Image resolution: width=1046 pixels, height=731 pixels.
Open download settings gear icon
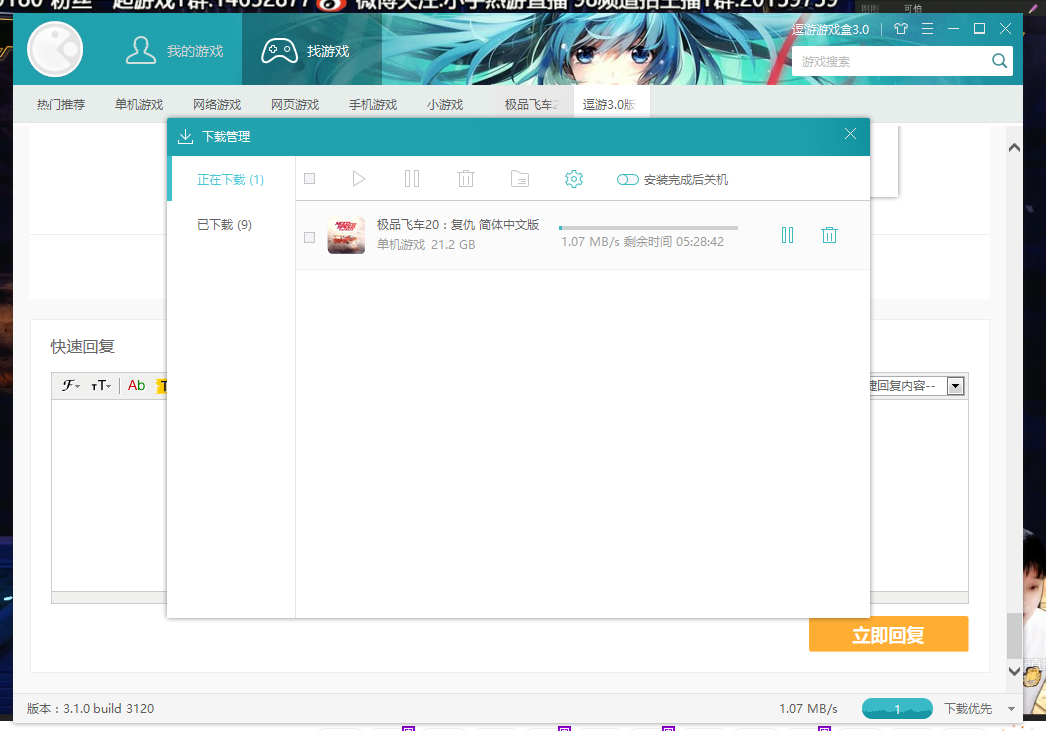pyautogui.click(x=574, y=179)
